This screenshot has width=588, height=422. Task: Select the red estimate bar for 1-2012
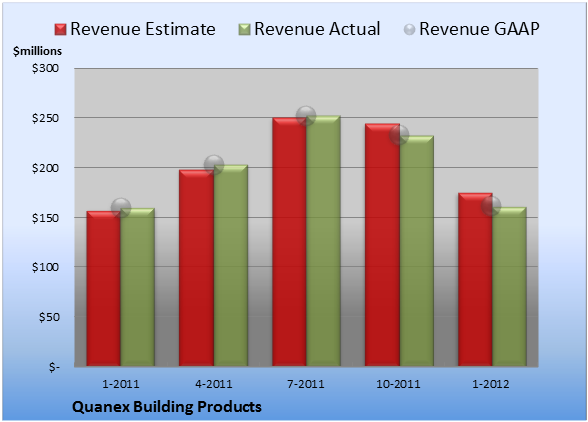click(x=475, y=279)
